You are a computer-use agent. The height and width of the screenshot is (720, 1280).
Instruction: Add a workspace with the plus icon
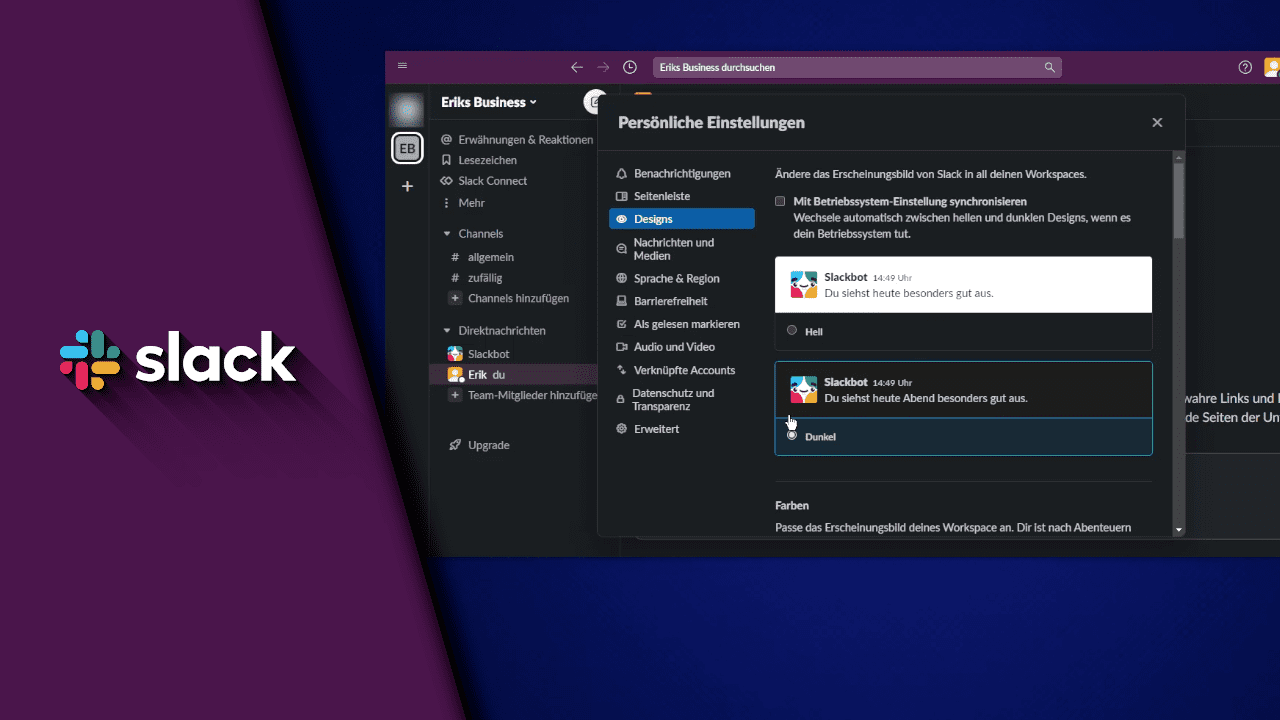point(407,186)
